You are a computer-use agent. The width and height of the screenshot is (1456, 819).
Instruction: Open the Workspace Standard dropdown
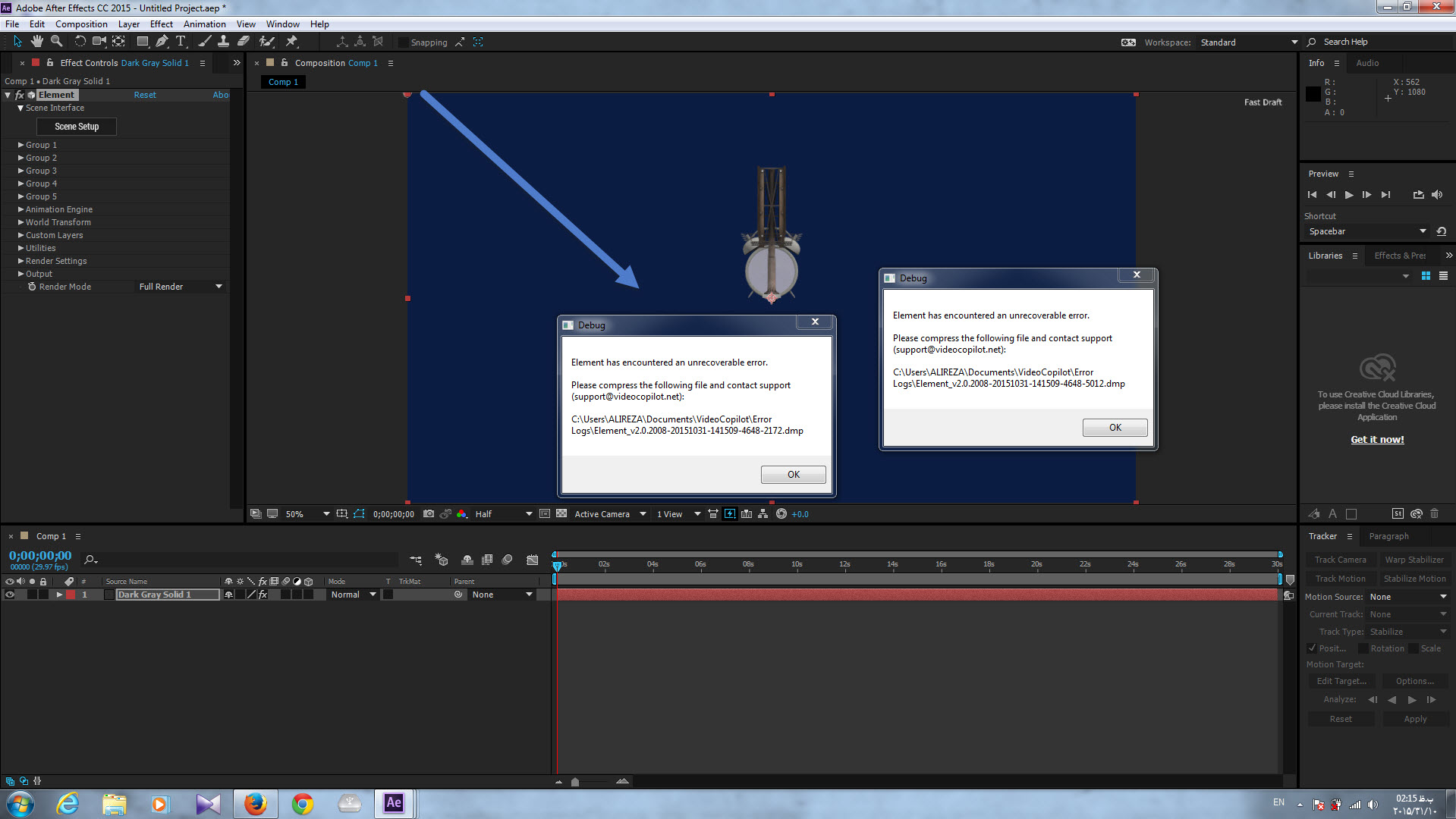tap(1248, 42)
